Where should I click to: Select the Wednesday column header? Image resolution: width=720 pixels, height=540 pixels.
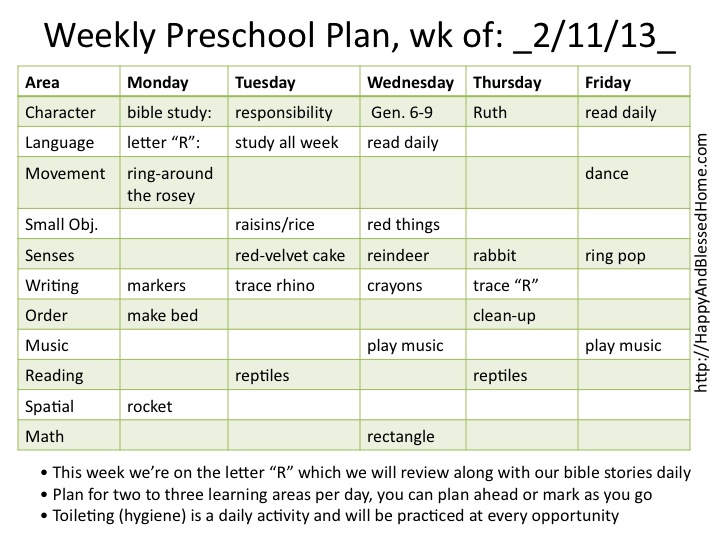410,82
